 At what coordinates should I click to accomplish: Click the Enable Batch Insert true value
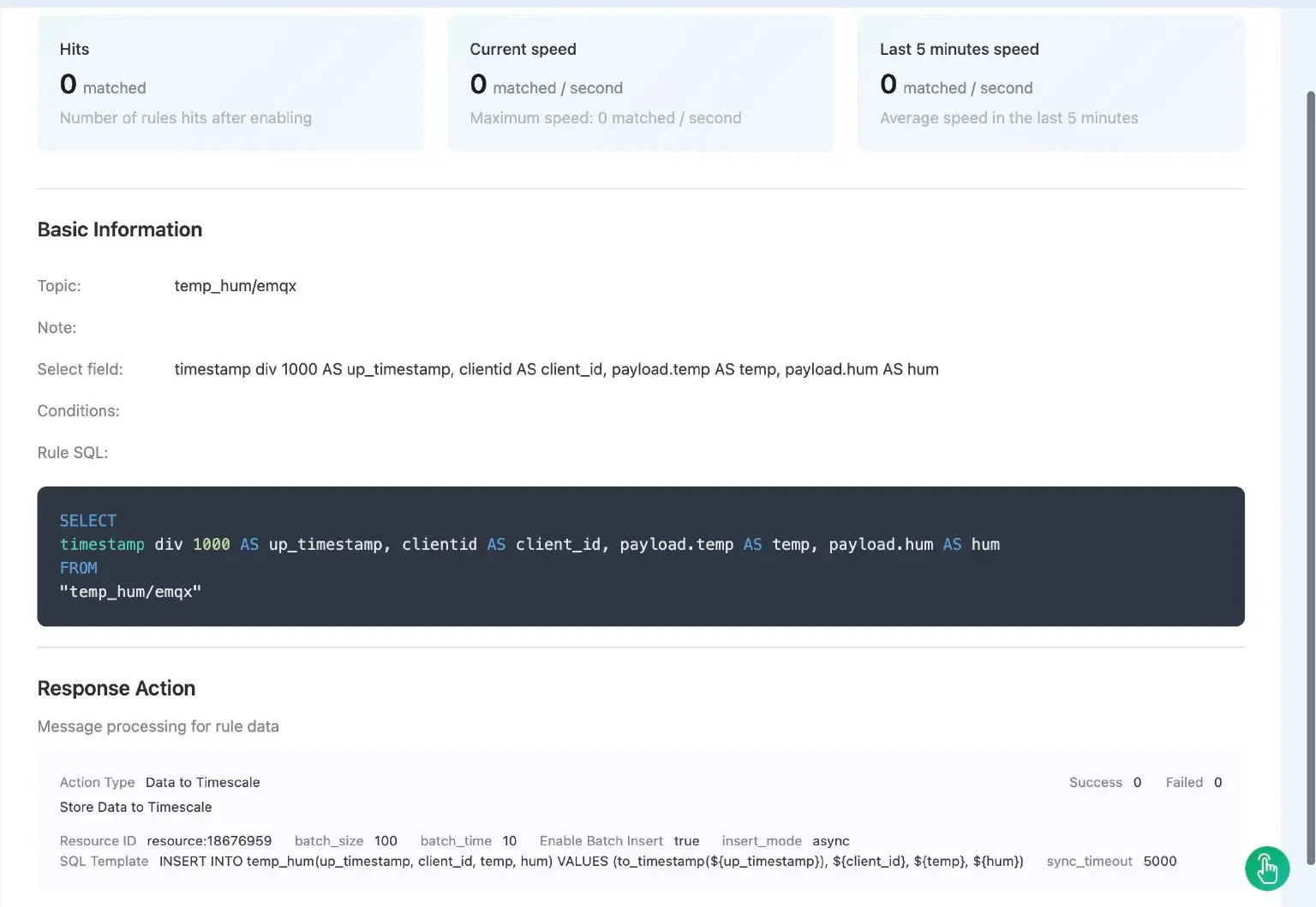tap(686, 841)
